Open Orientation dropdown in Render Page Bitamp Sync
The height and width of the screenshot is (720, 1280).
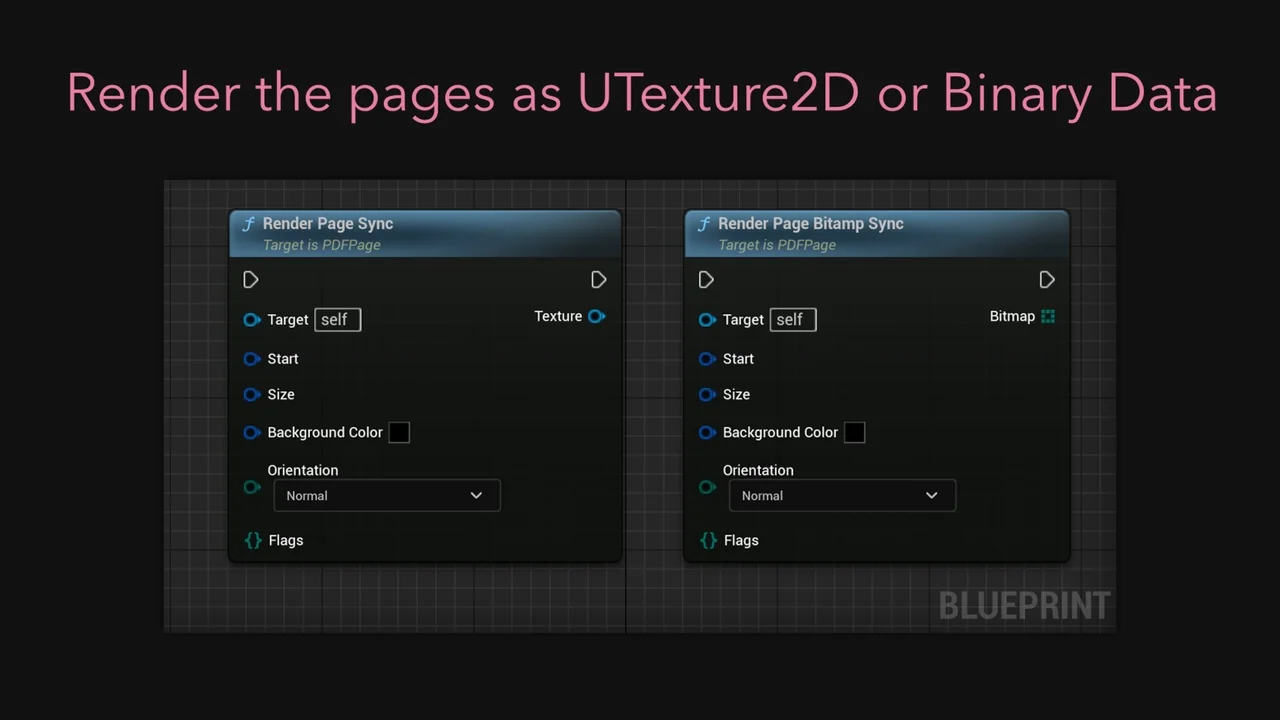tap(842, 496)
